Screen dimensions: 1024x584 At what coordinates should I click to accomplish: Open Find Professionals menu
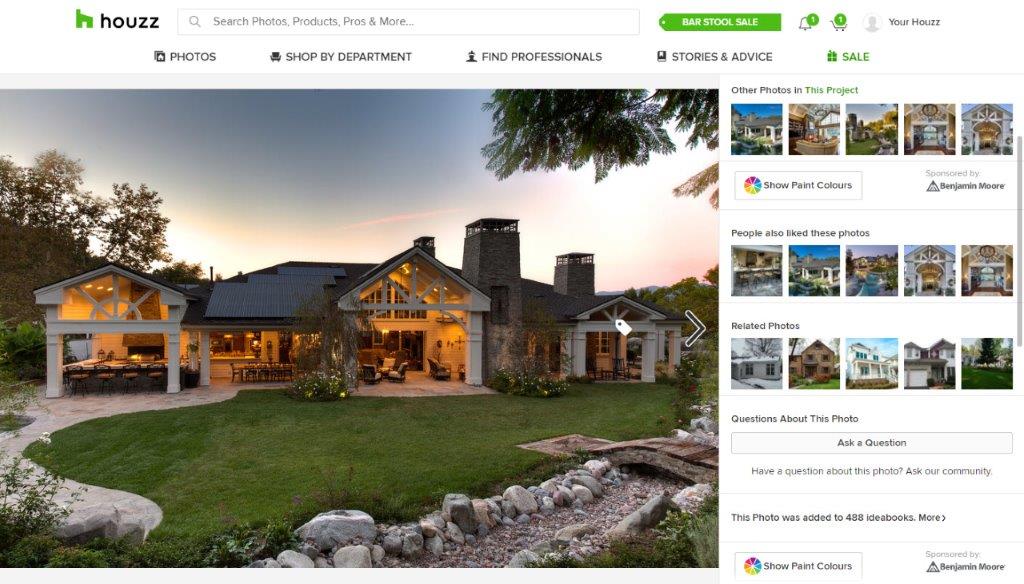click(x=534, y=57)
